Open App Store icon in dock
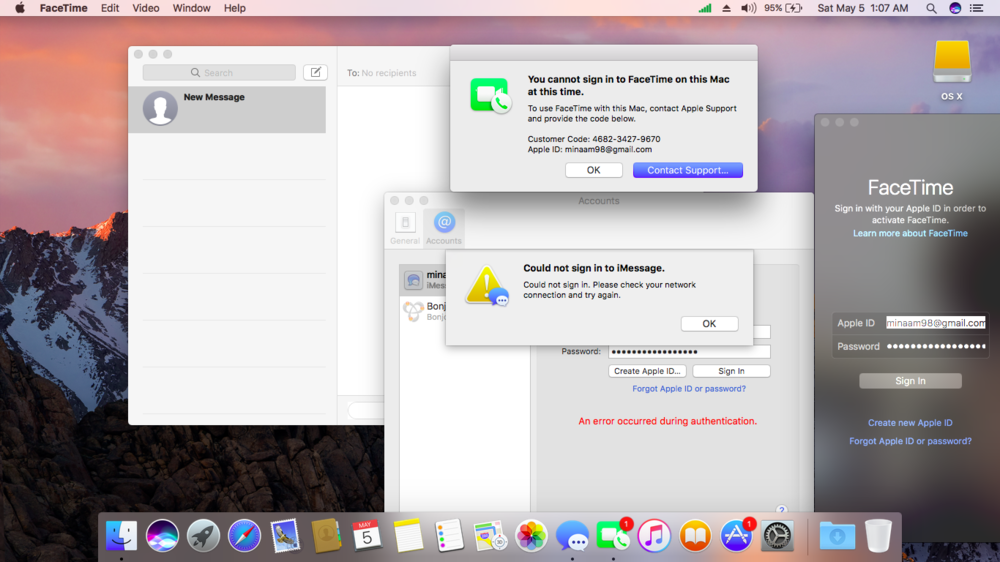The width and height of the screenshot is (1000, 562). point(736,535)
